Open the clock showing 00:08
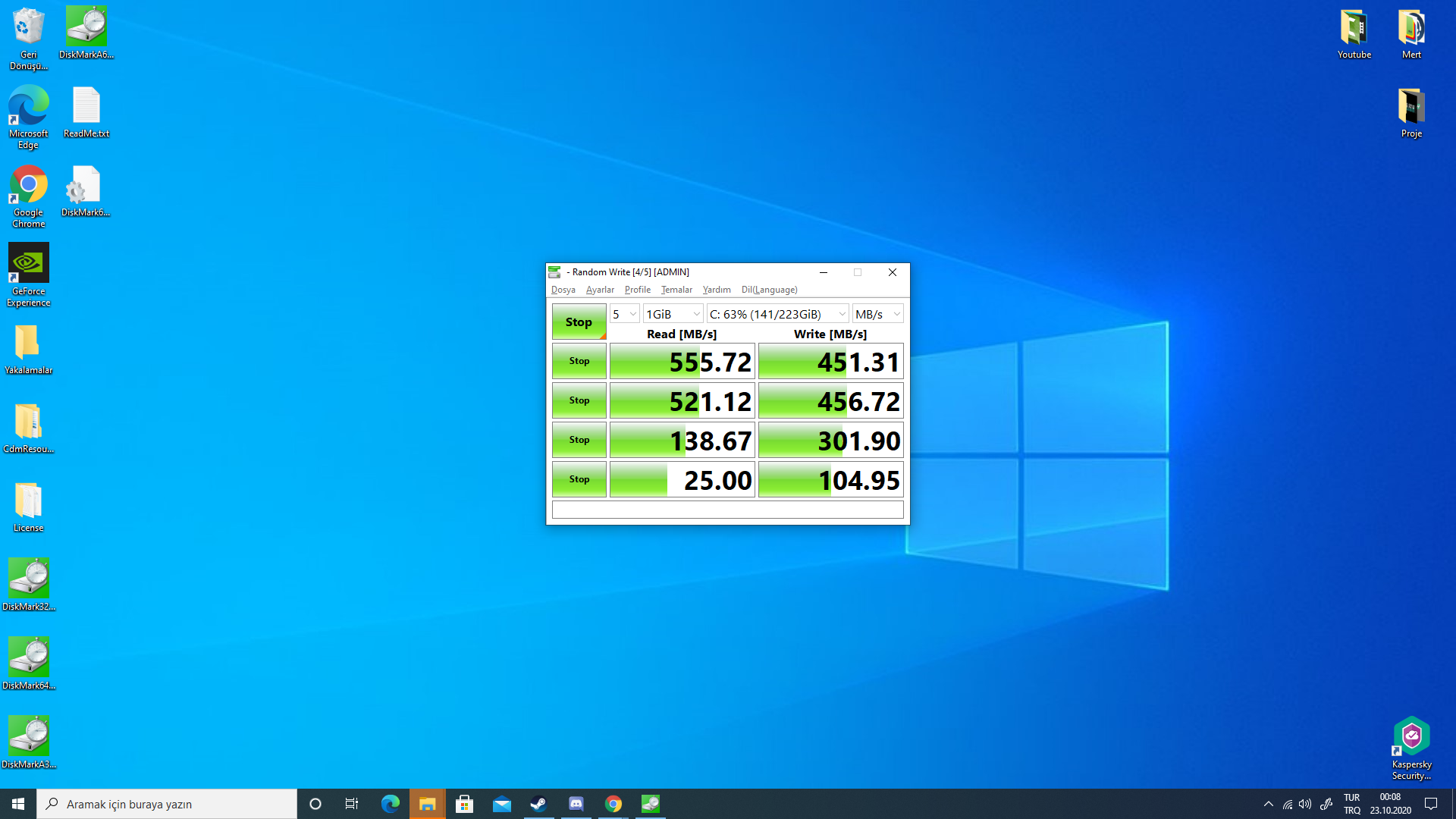This screenshot has height=819, width=1456. click(x=1391, y=804)
